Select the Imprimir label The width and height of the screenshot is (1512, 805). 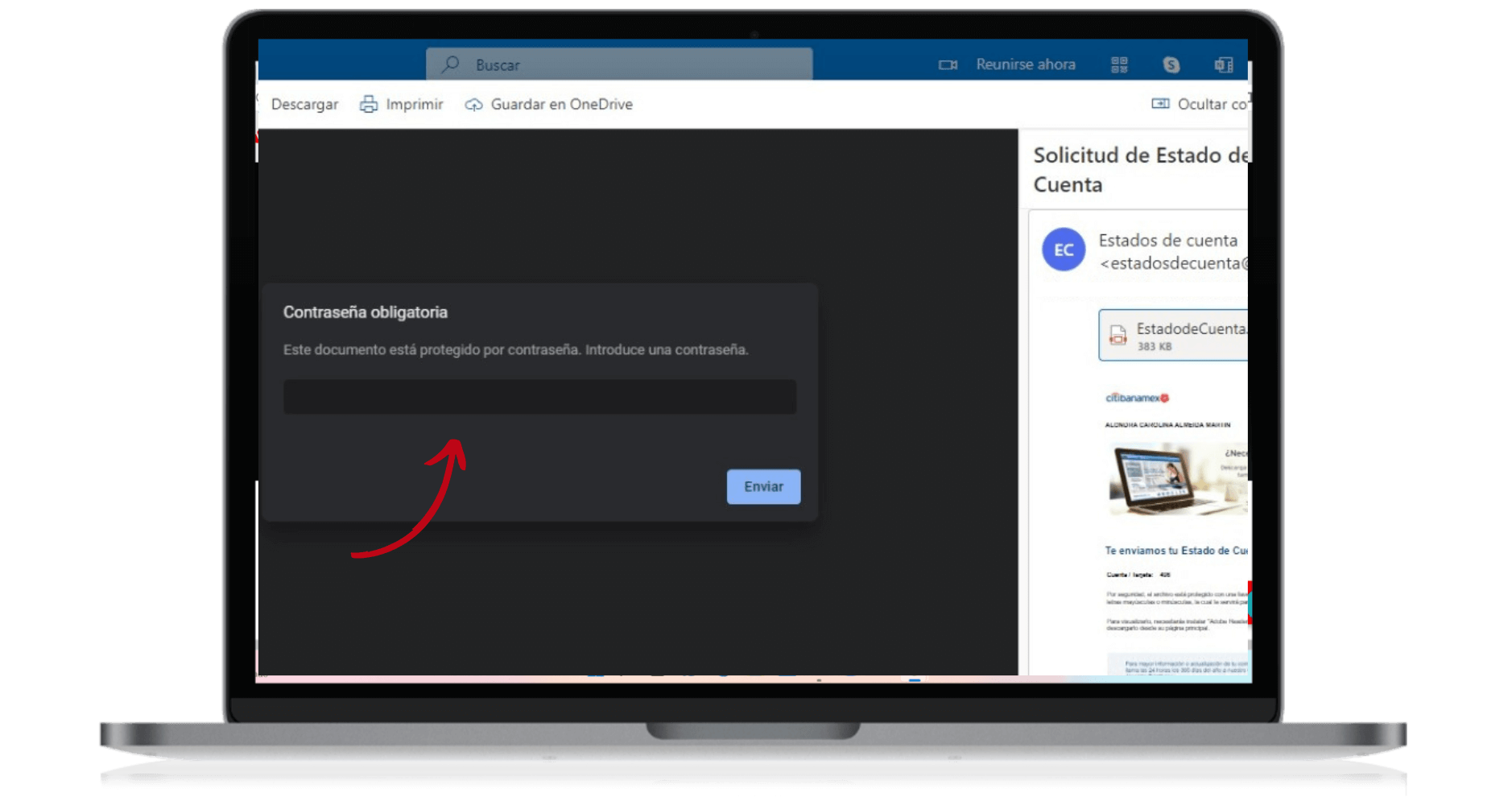(x=415, y=104)
